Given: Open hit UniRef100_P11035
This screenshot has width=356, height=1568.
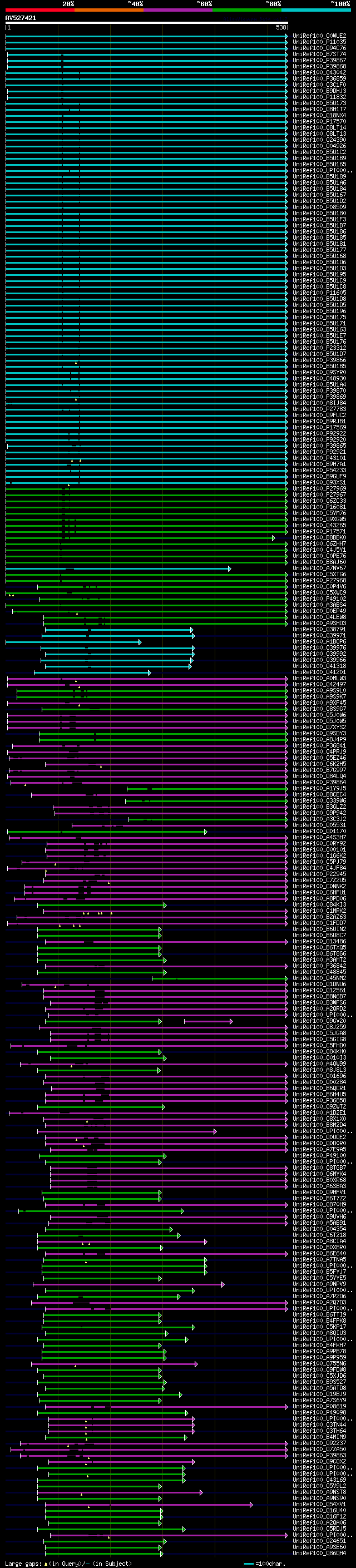Looking at the screenshot, I should coord(319,42).
